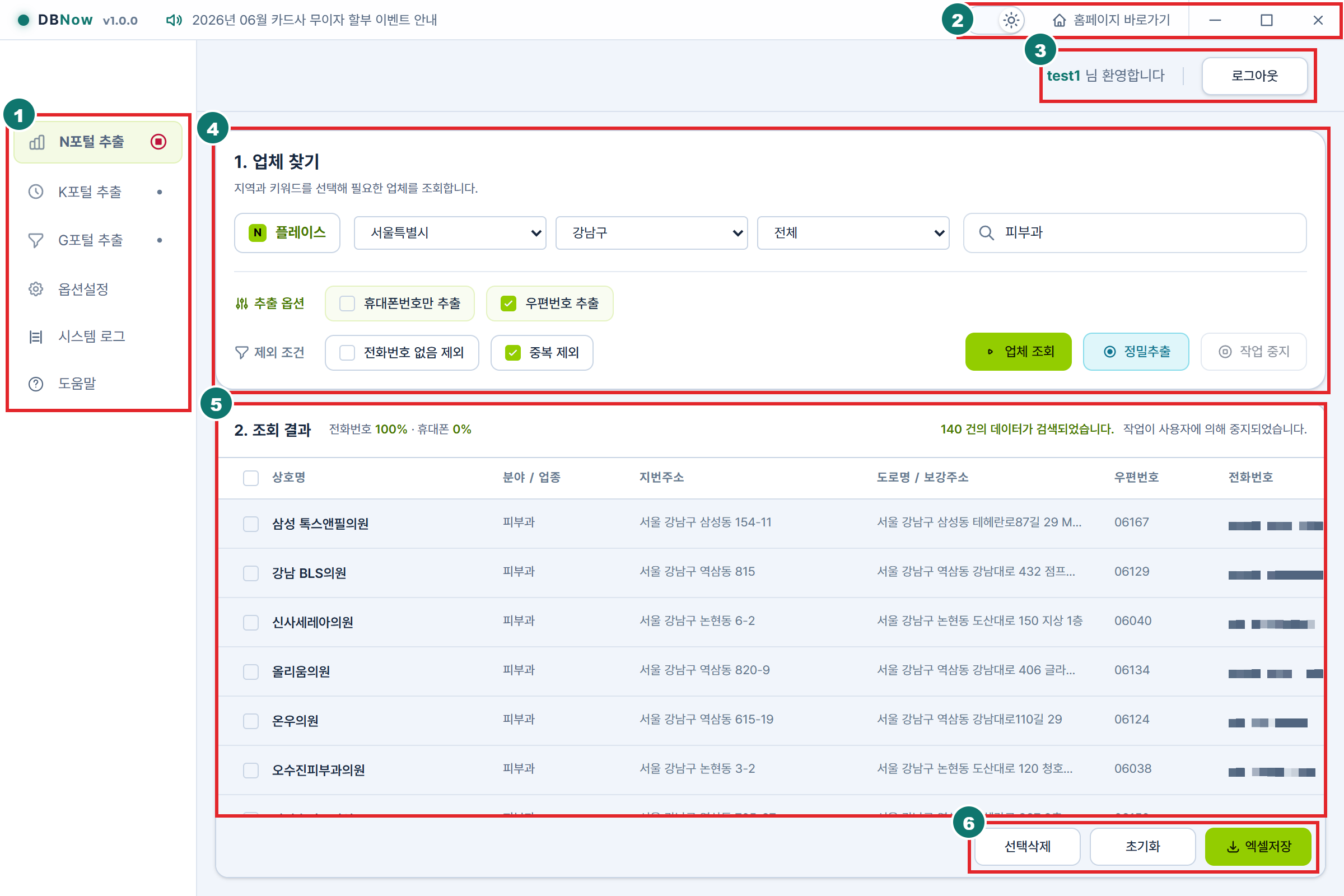
Task: Start search with 업체 조회
Action: click(1018, 352)
